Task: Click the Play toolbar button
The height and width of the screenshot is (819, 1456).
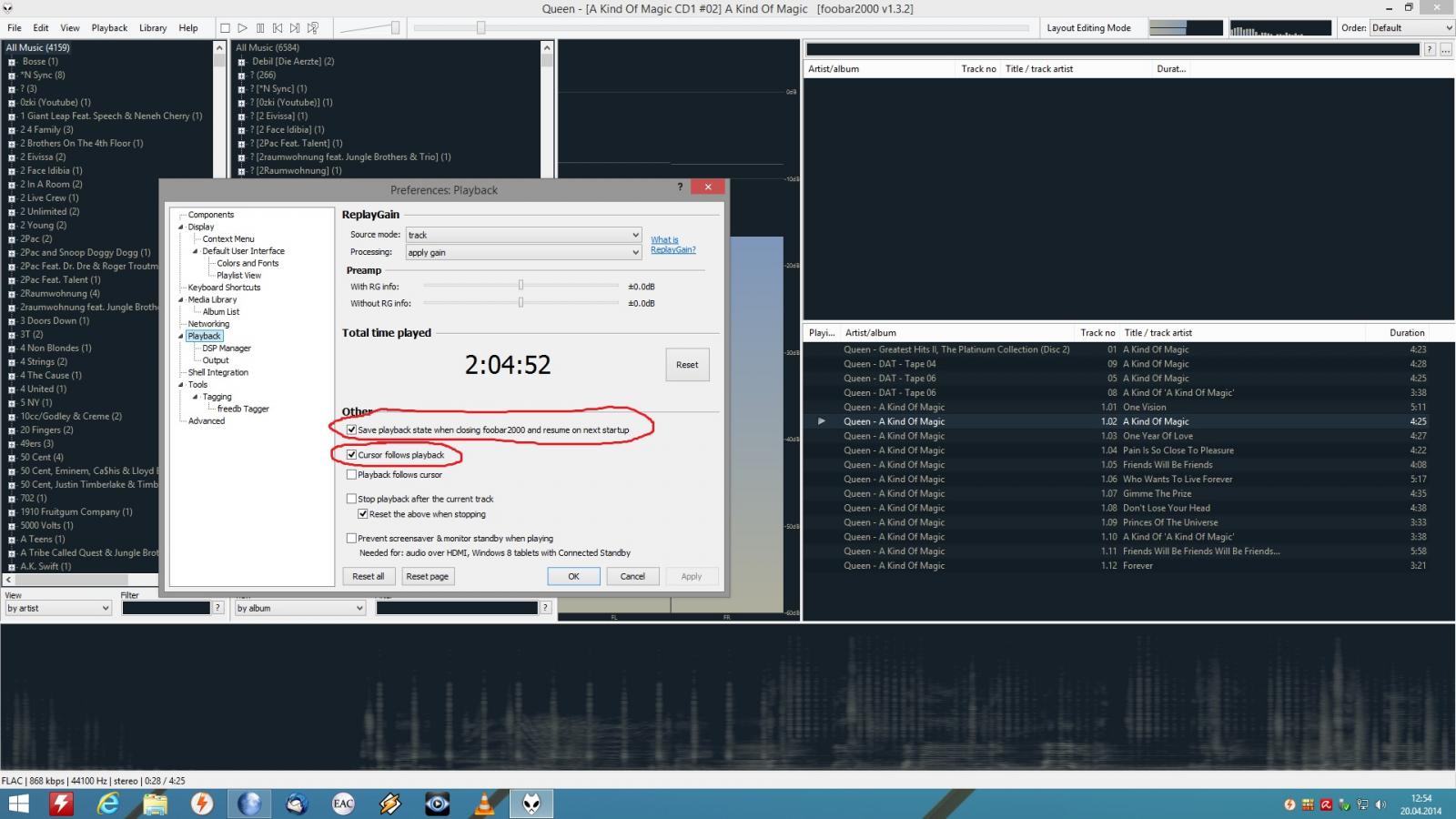Action: pos(243,28)
